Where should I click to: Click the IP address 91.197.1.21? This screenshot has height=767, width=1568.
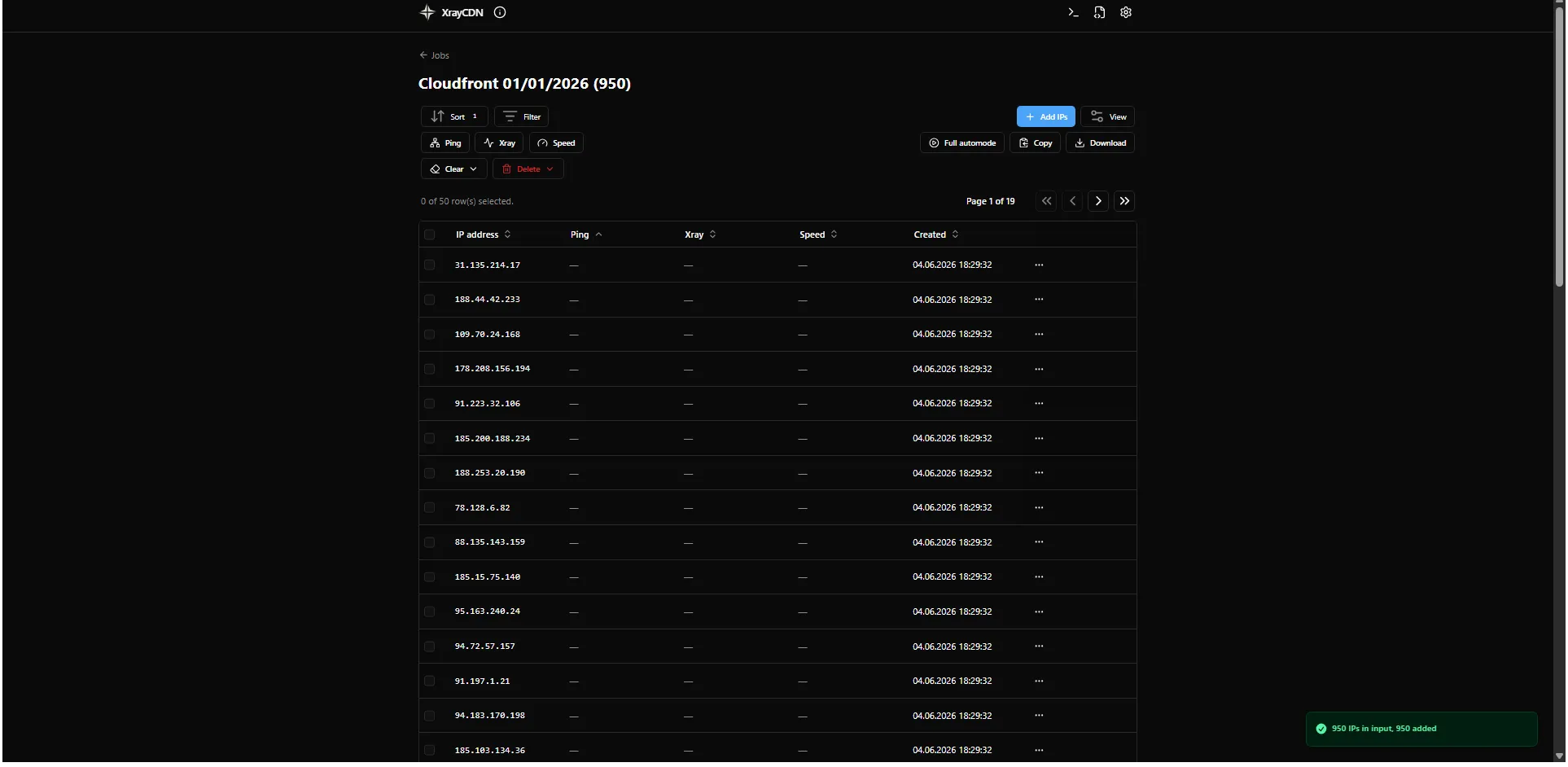pyautogui.click(x=482, y=681)
